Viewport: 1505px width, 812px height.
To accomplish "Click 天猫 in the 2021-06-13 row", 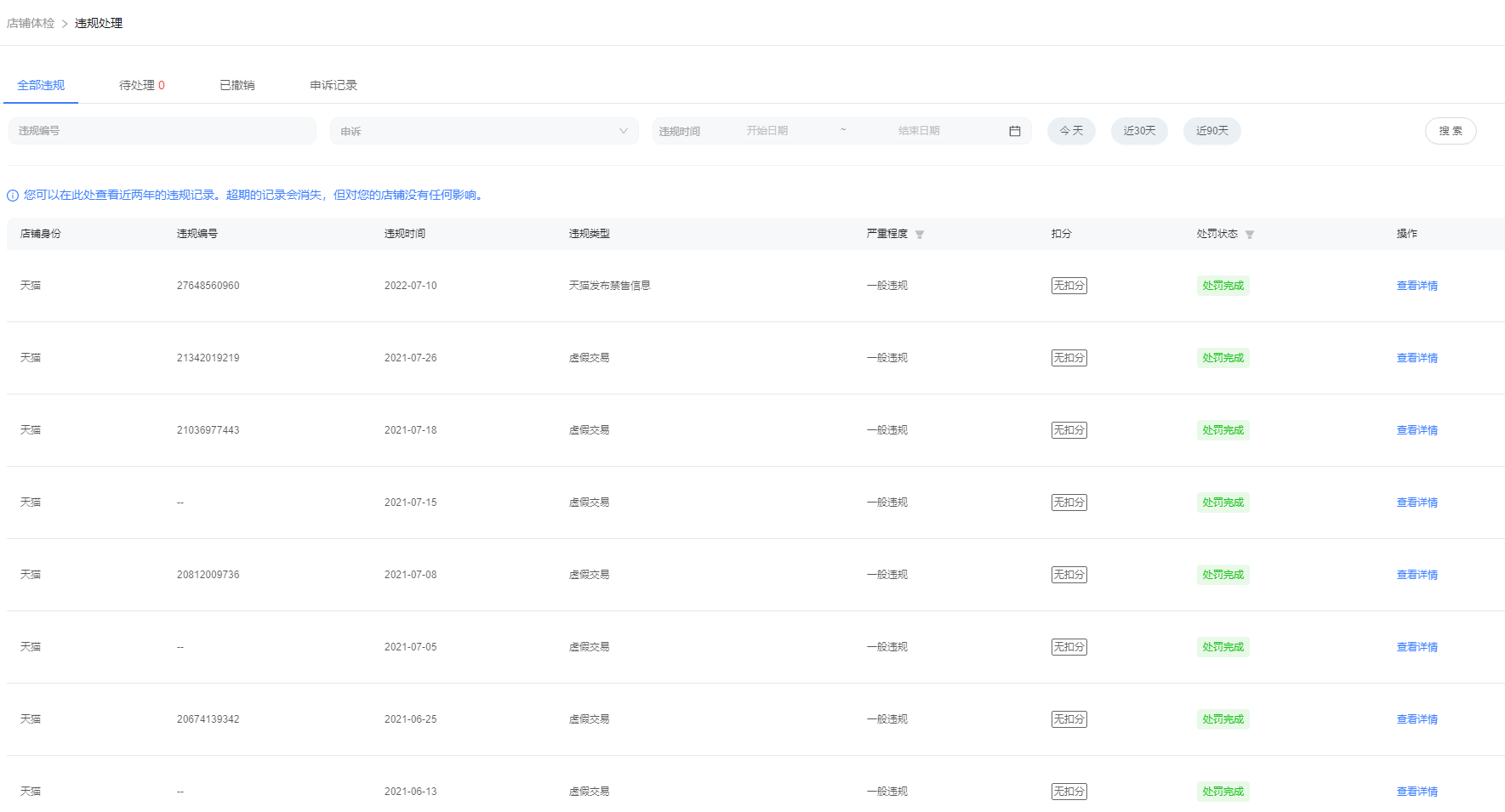I will click(31, 792).
